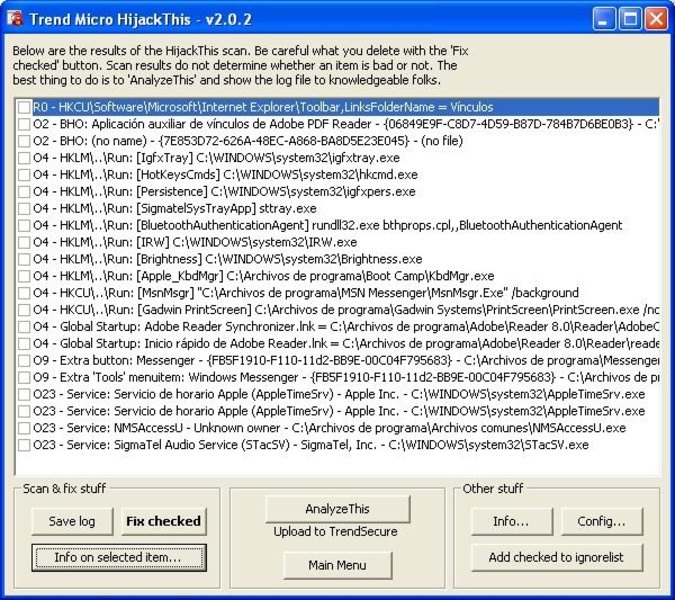The image size is (675, 600).
Task: Click the AnalyzeThis button
Action: coord(338,509)
